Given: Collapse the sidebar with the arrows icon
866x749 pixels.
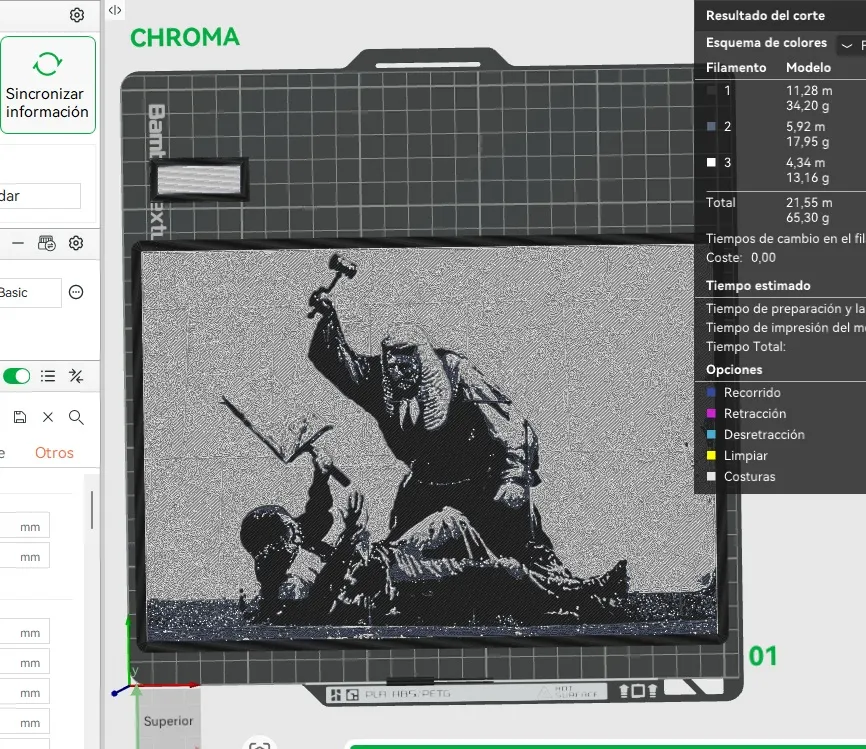Looking at the screenshot, I should (x=115, y=10).
